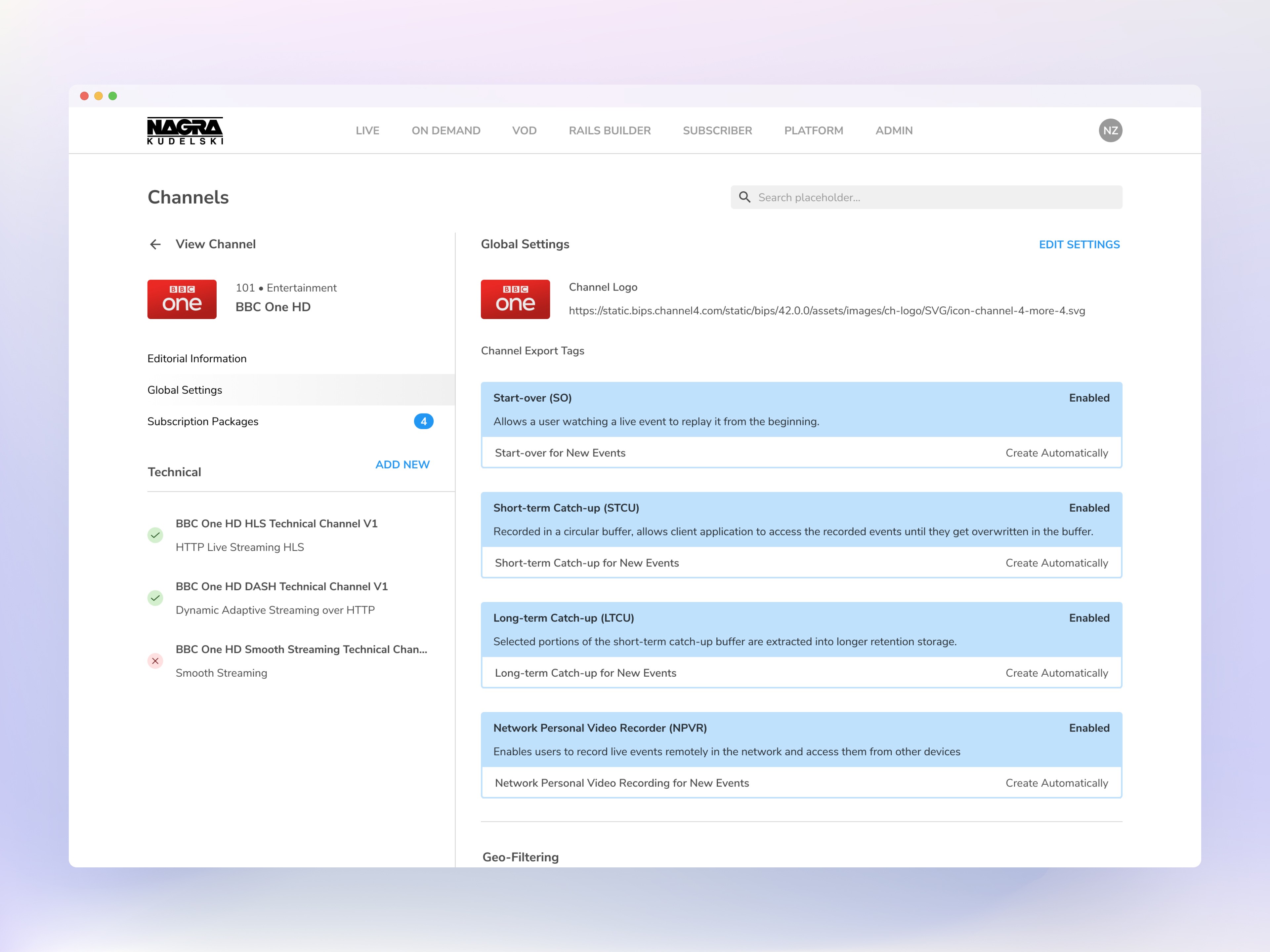Click the BBC One logo in sidebar
Screen dimensions: 1270x952
(182, 299)
